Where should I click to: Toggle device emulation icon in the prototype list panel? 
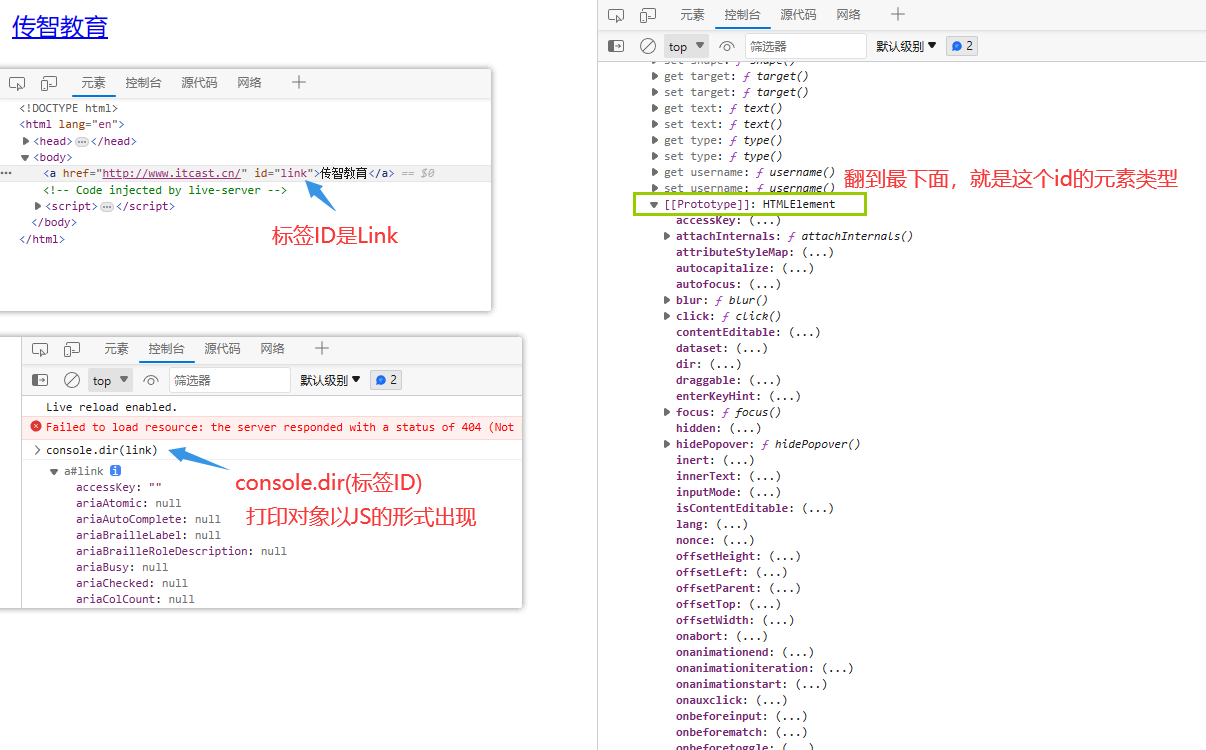click(648, 15)
